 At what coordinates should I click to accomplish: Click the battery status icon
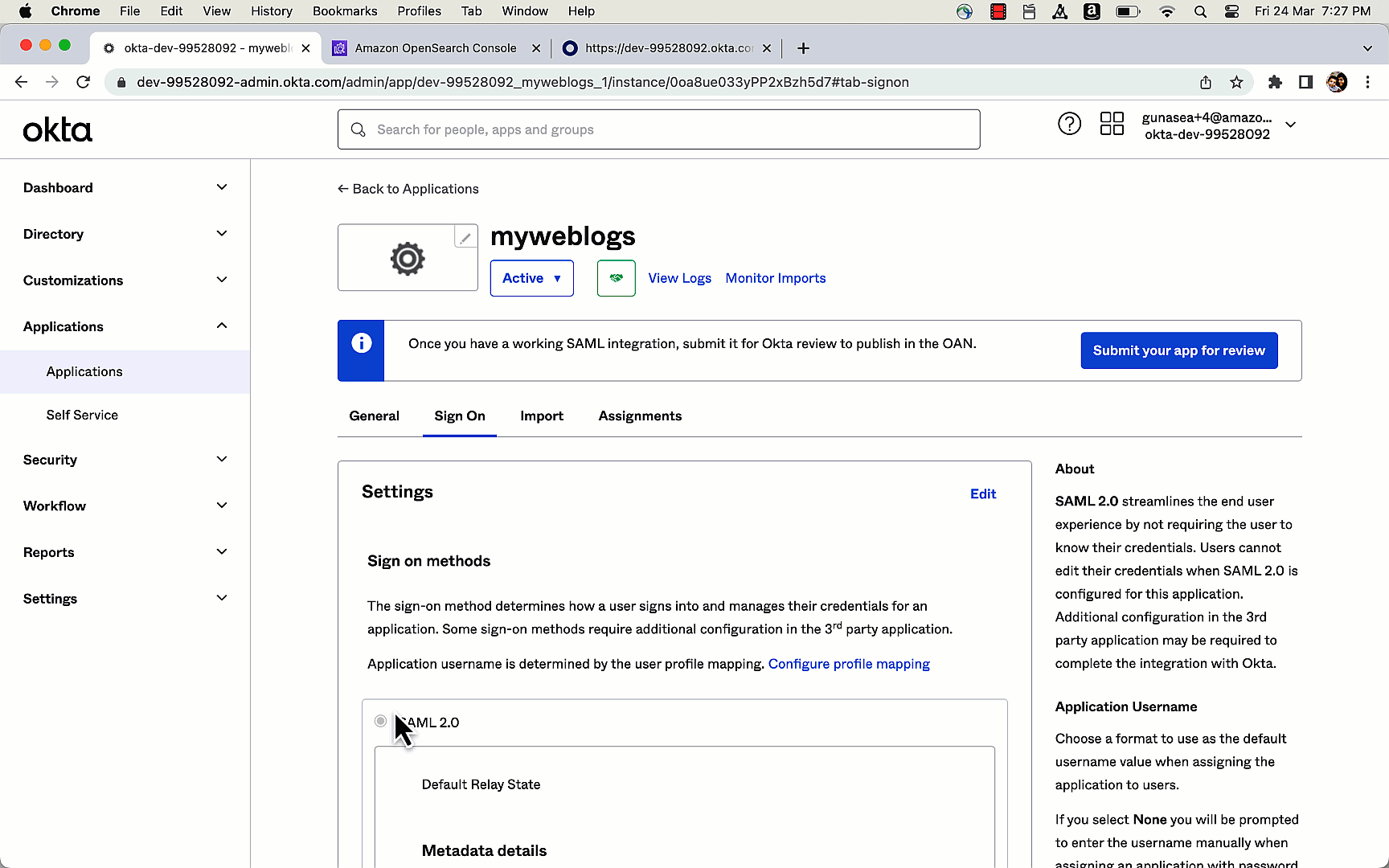pyautogui.click(x=1128, y=11)
